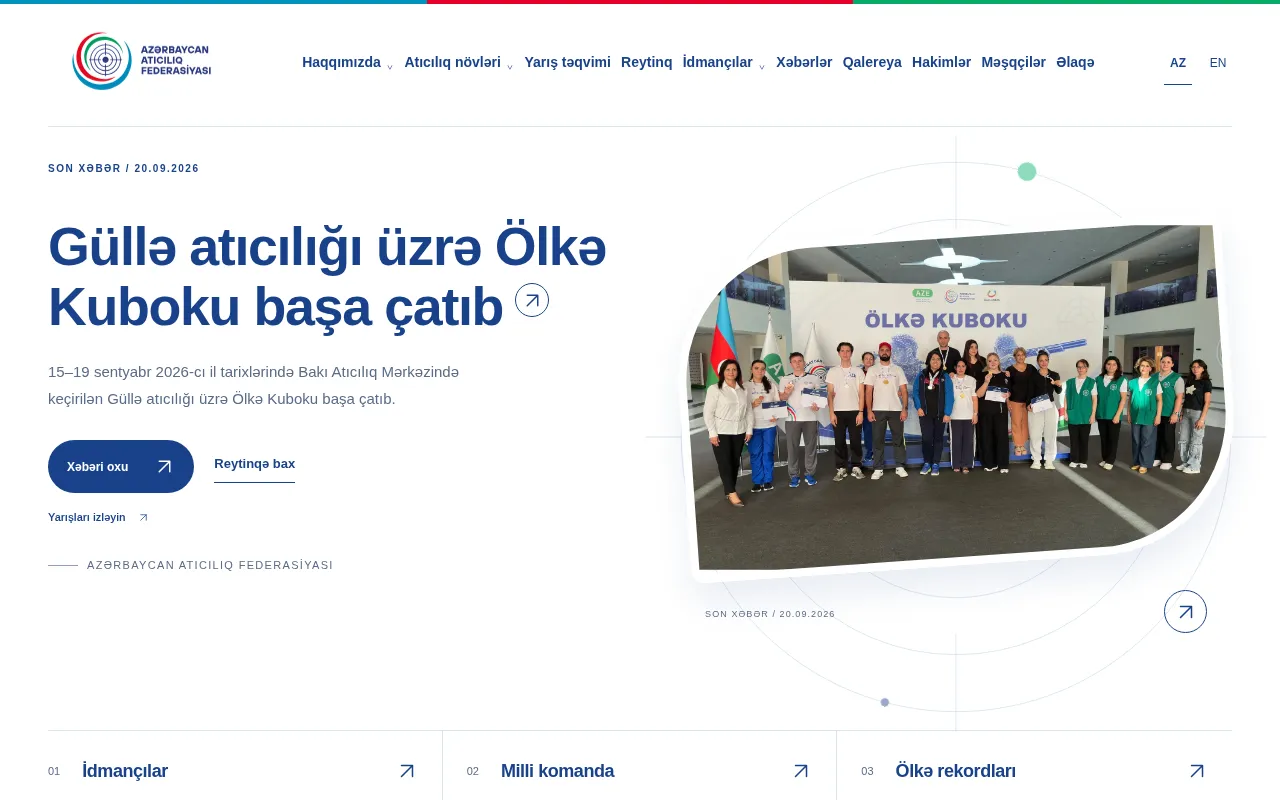Viewport: 1280px width, 800px height.
Task: Switch language to EN
Action: click(x=1218, y=63)
